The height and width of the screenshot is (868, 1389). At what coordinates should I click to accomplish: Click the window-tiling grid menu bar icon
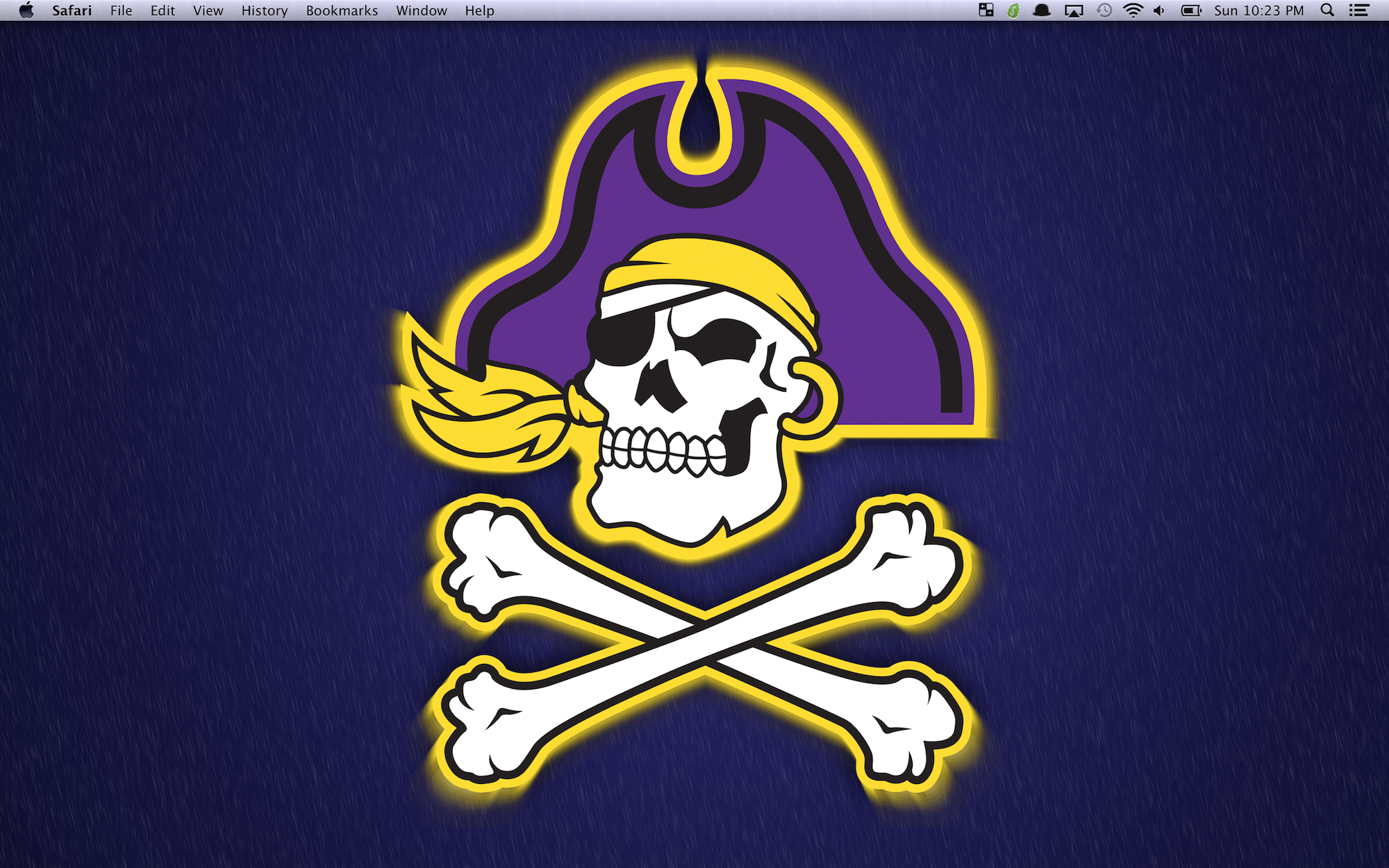point(986,10)
